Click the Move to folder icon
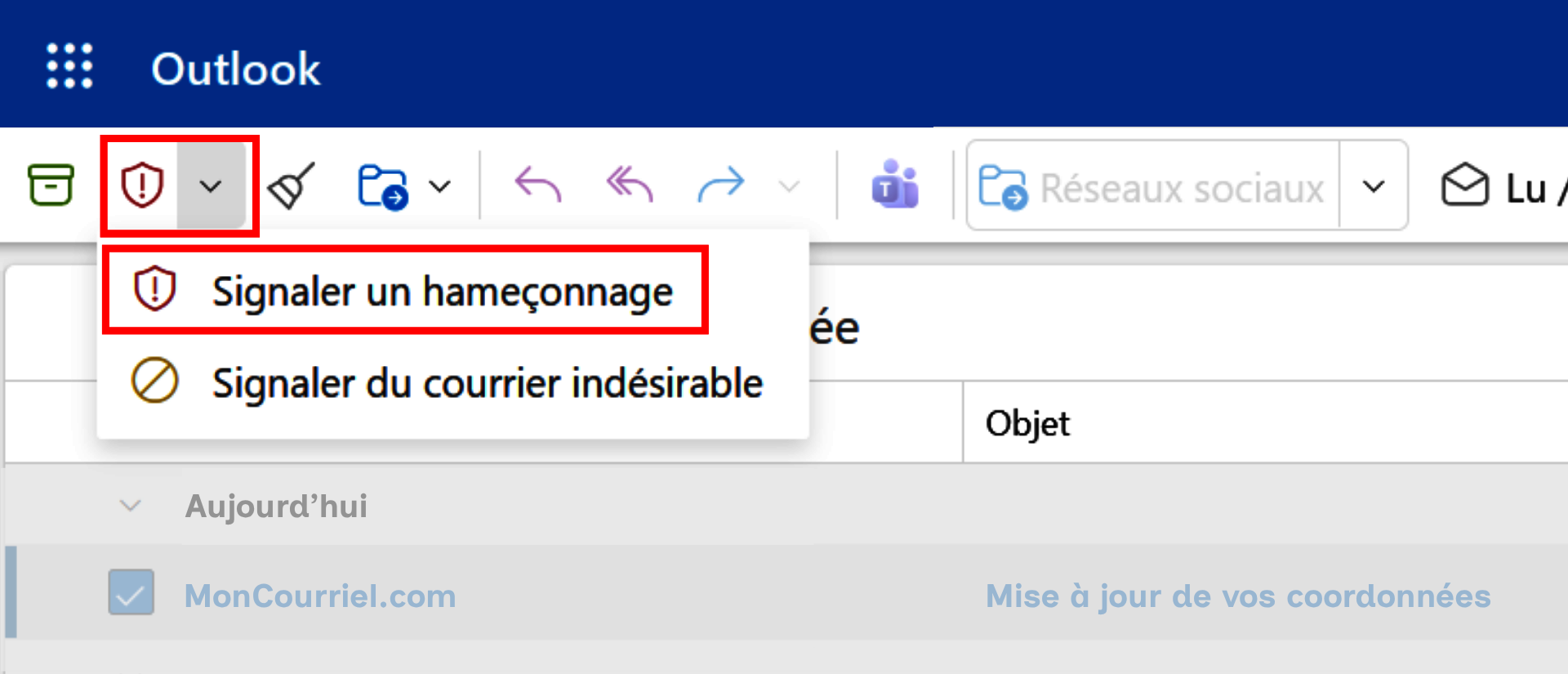Screen dimensions: 1568x674 coord(383,187)
